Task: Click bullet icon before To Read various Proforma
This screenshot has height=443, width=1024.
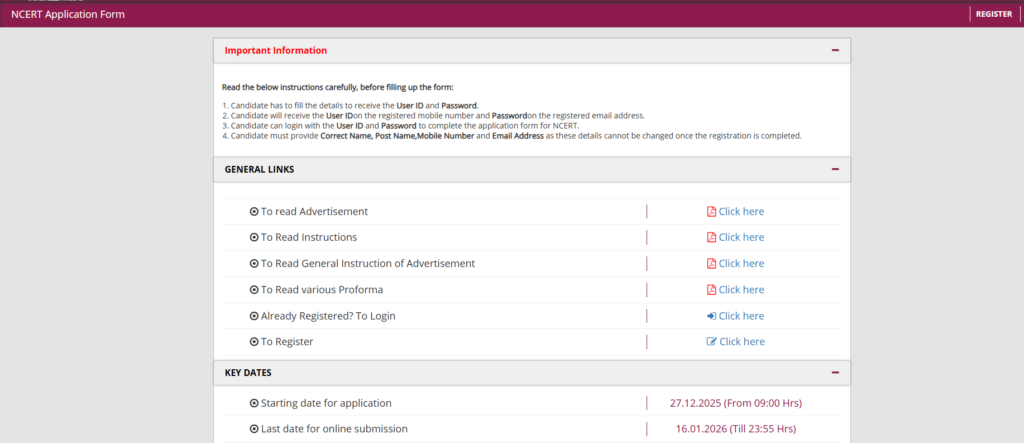Action: (254, 289)
